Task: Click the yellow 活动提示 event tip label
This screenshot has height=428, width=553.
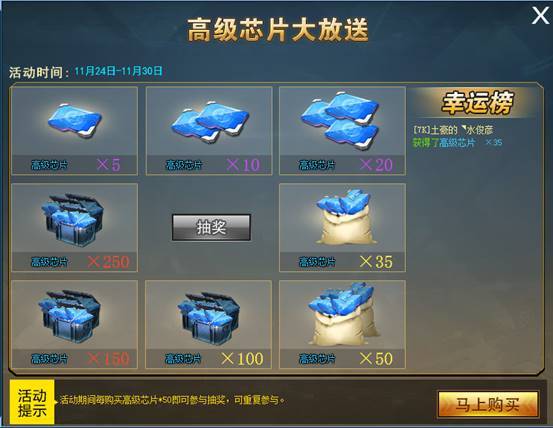Action: (32, 402)
